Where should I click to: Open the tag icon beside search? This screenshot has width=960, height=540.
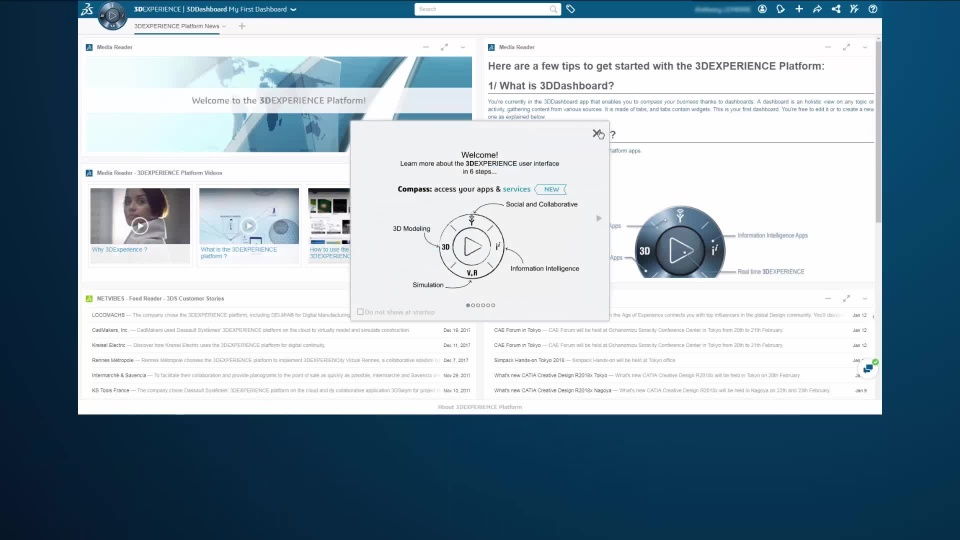coord(571,9)
